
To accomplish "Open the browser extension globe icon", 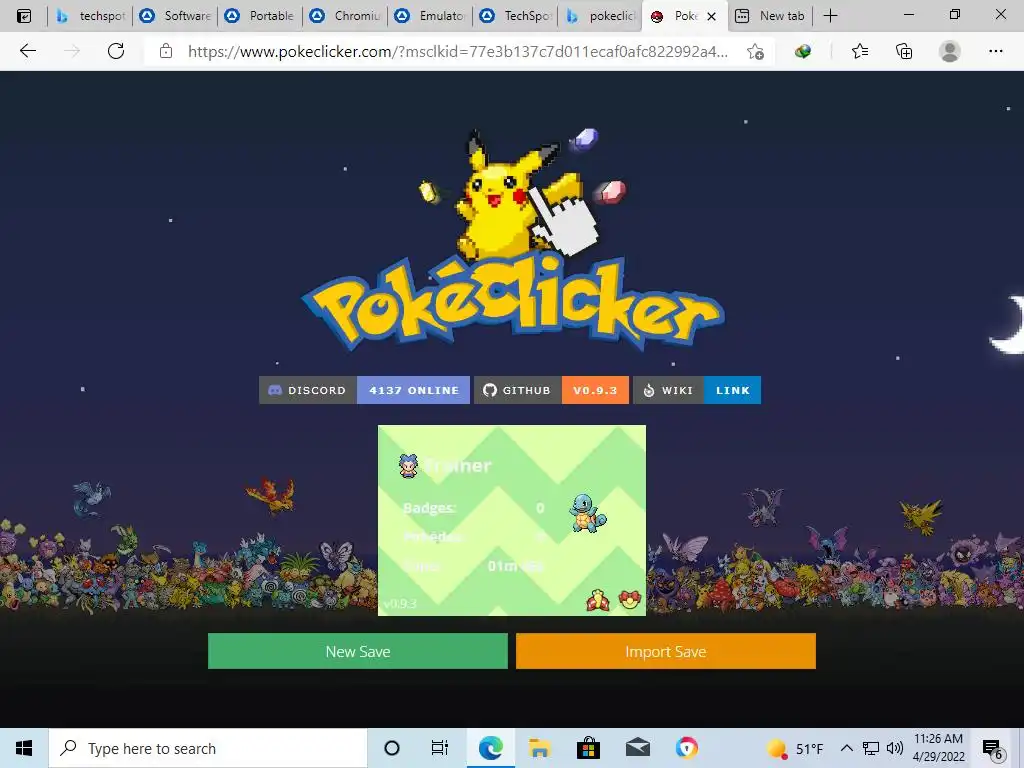I will 803,51.
